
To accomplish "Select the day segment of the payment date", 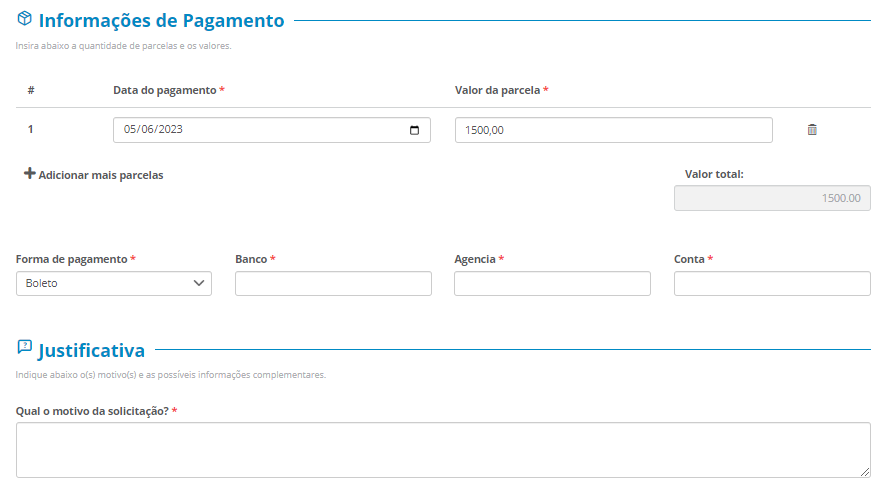I will 130,130.
